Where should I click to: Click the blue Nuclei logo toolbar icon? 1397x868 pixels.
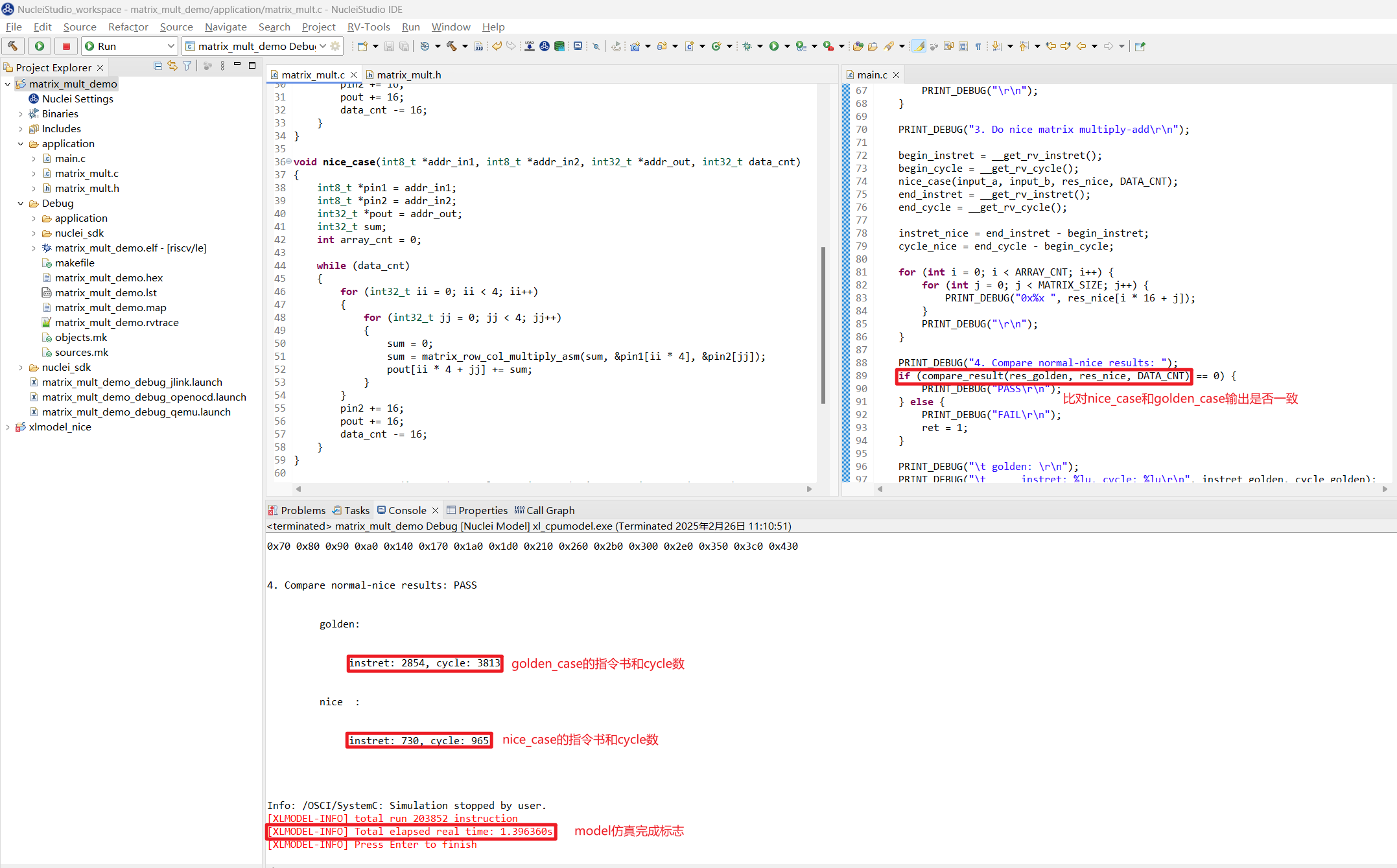[x=545, y=46]
